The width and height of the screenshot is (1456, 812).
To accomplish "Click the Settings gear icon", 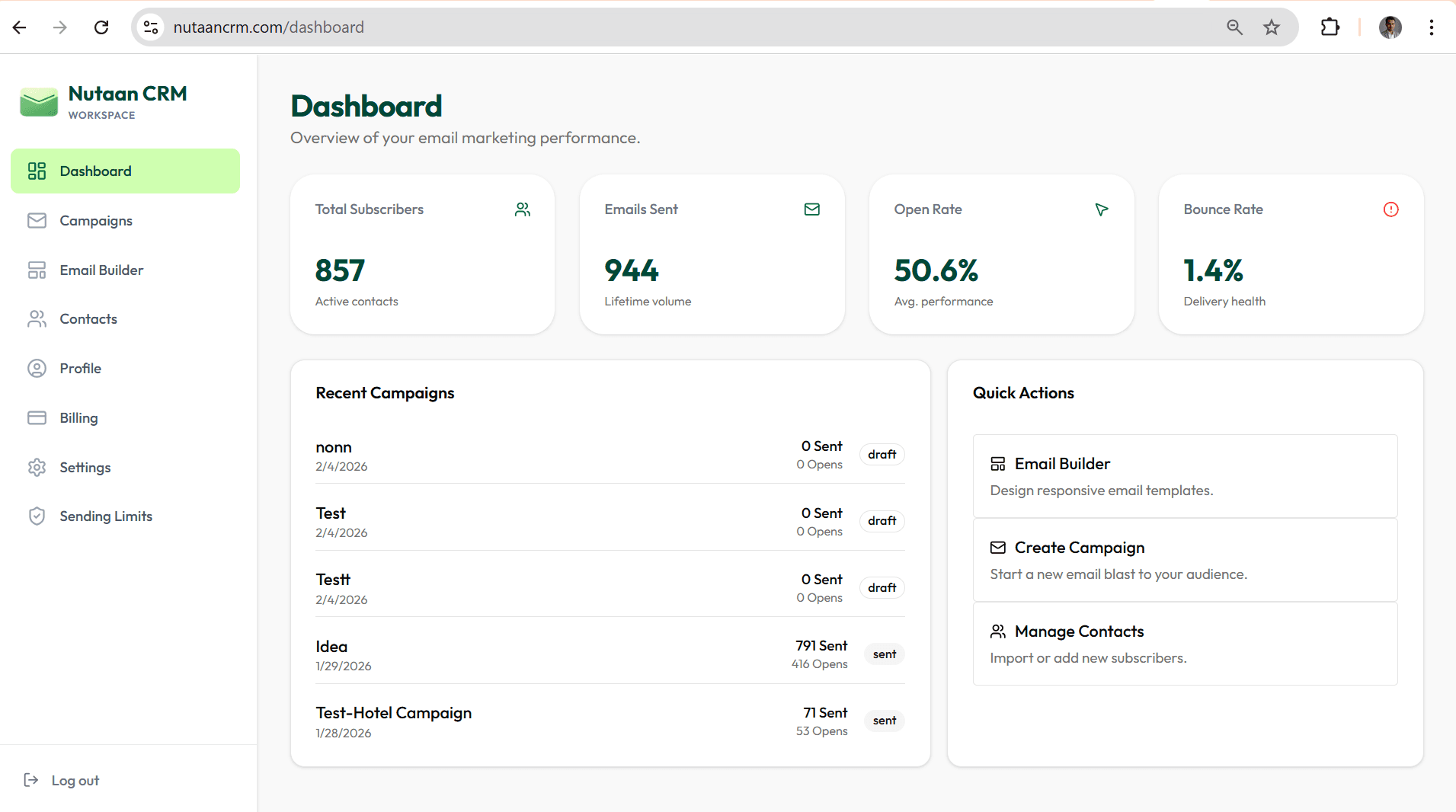I will 37,467.
